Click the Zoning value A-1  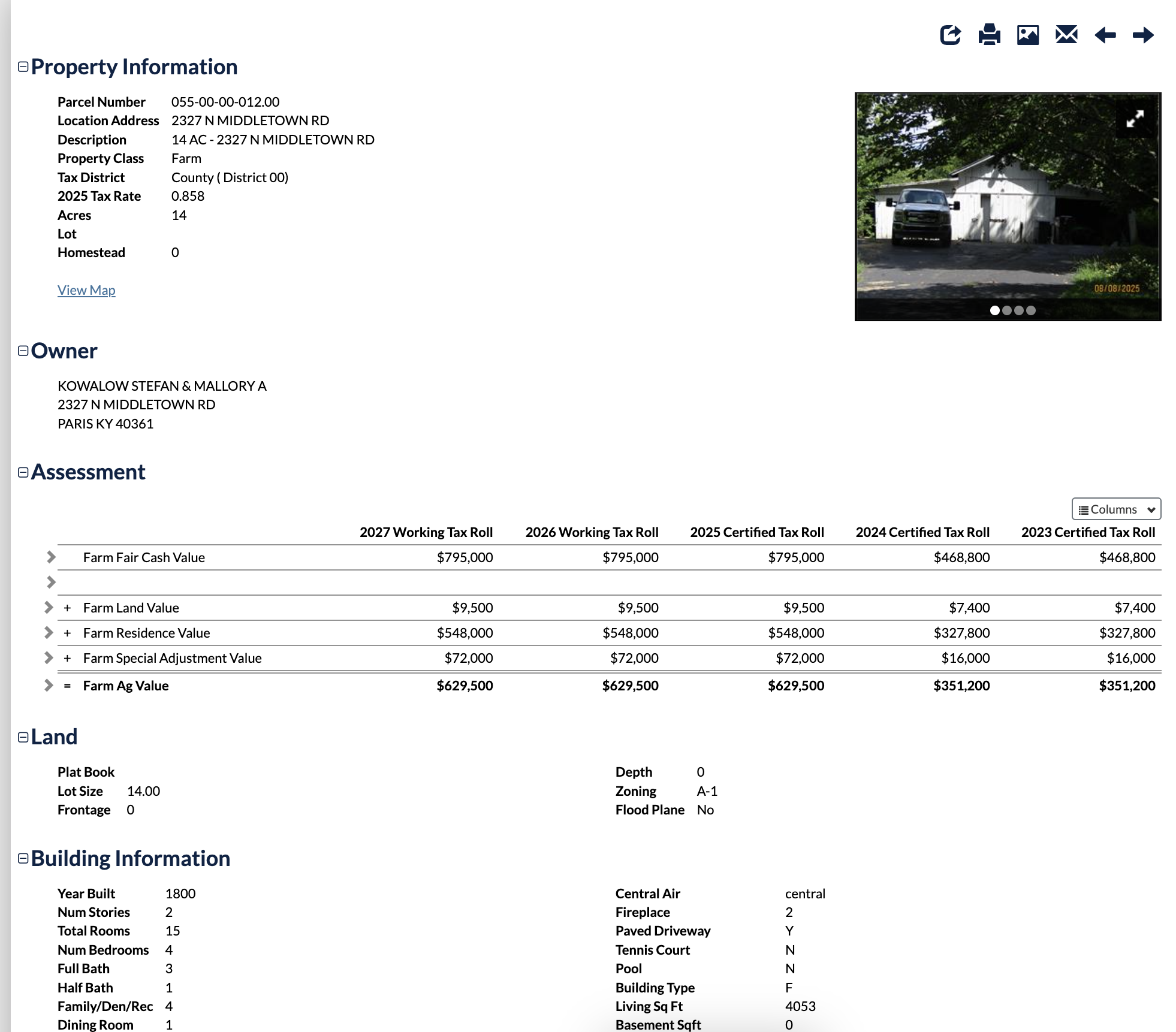click(707, 791)
